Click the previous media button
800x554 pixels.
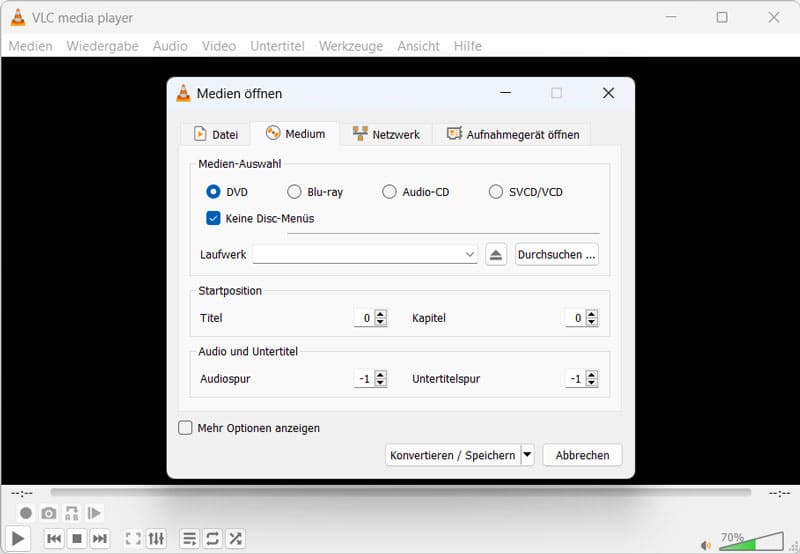(54, 538)
